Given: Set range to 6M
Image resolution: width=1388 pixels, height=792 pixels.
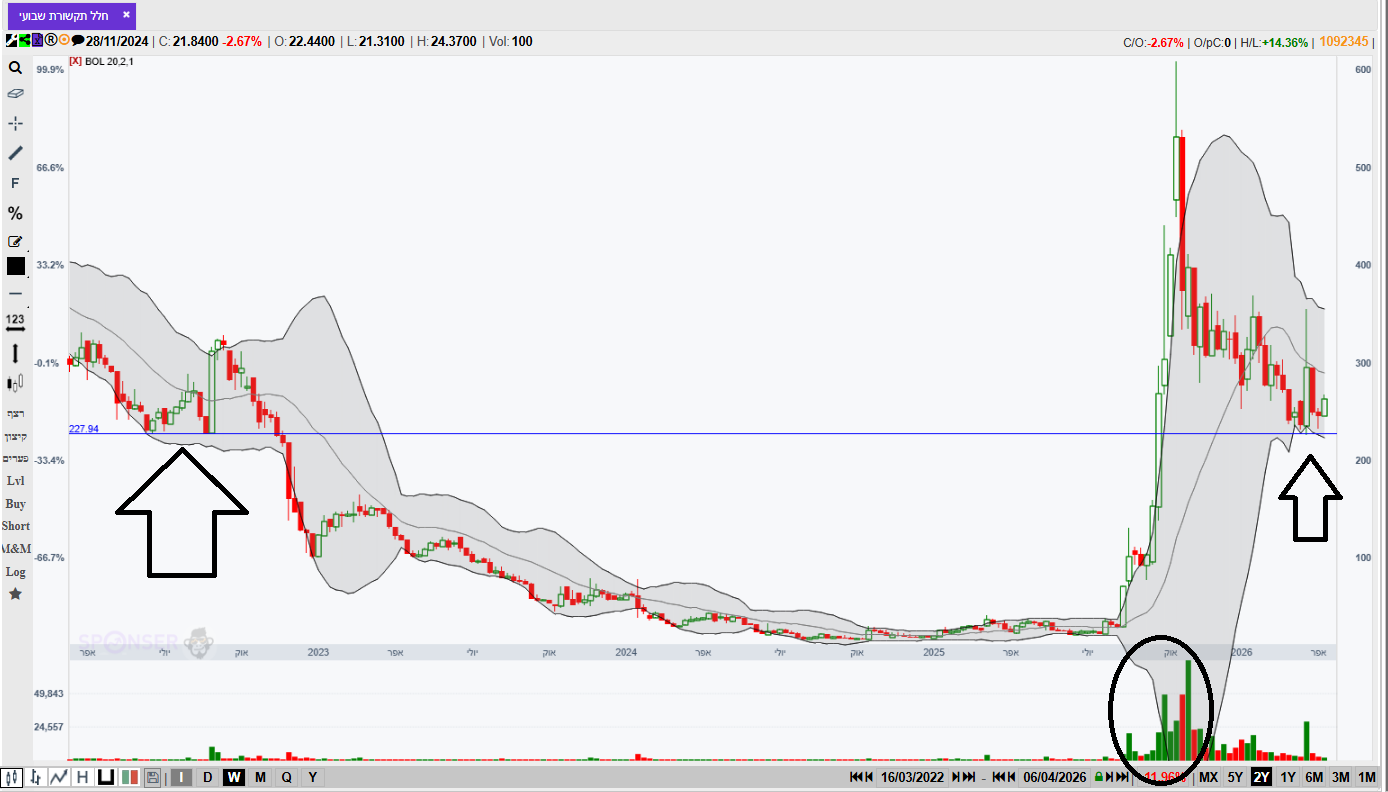Looking at the screenshot, I should [1314, 777].
